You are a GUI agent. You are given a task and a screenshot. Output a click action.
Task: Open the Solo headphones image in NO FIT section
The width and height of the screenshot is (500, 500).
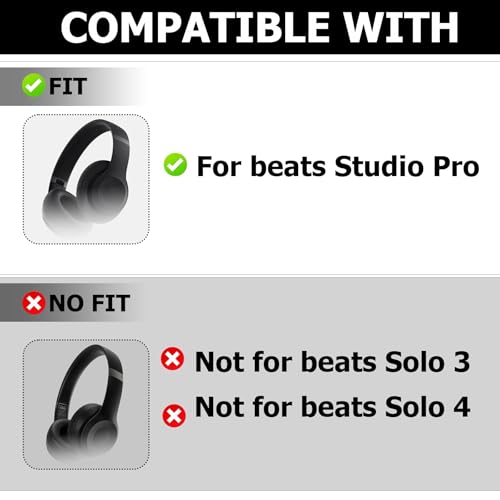click(86, 405)
